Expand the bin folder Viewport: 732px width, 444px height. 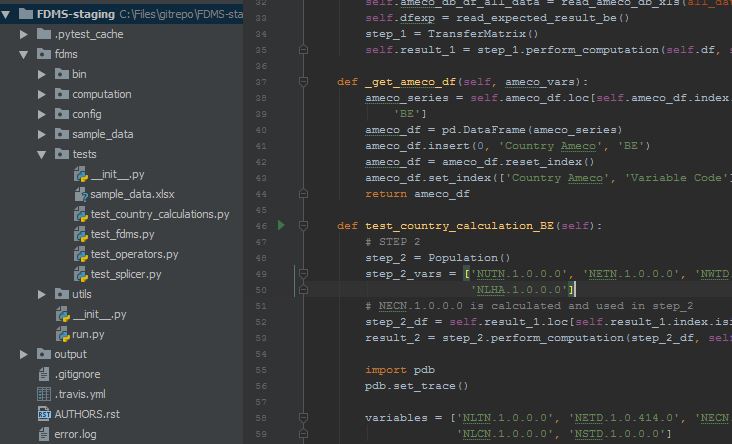tap(42, 74)
